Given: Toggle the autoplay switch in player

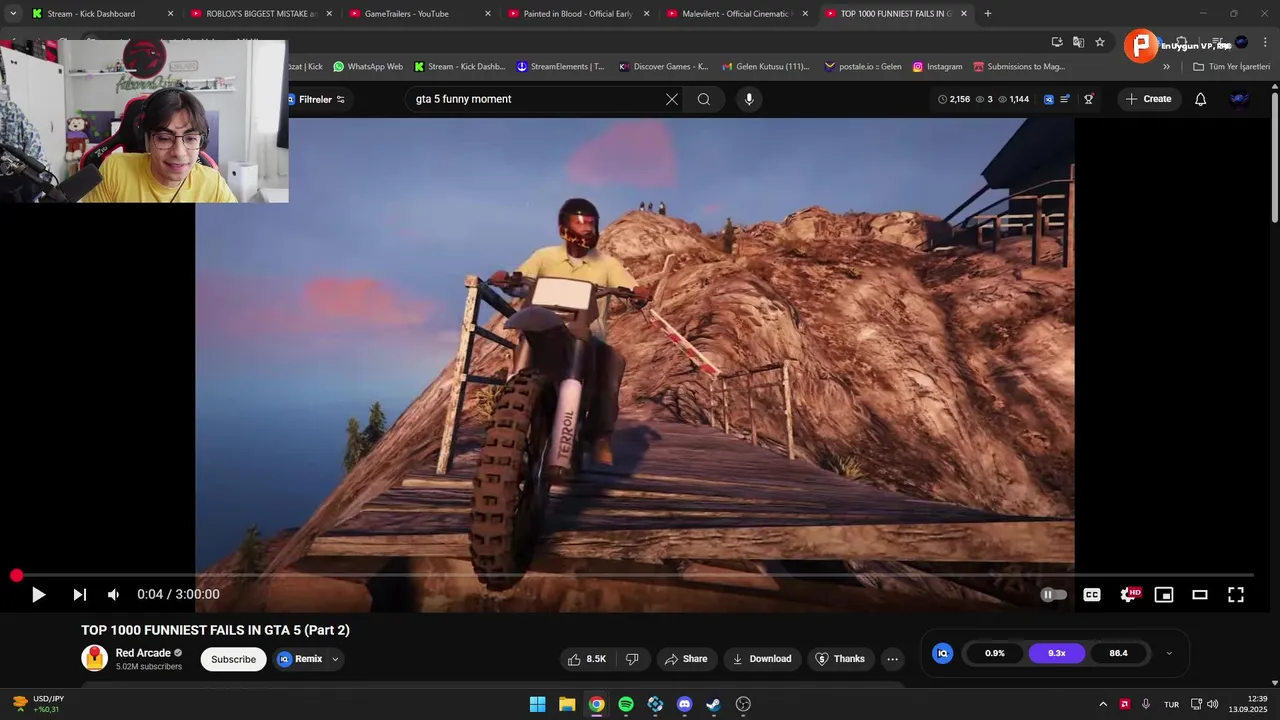Looking at the screenshot, I should pos(1054,595).
